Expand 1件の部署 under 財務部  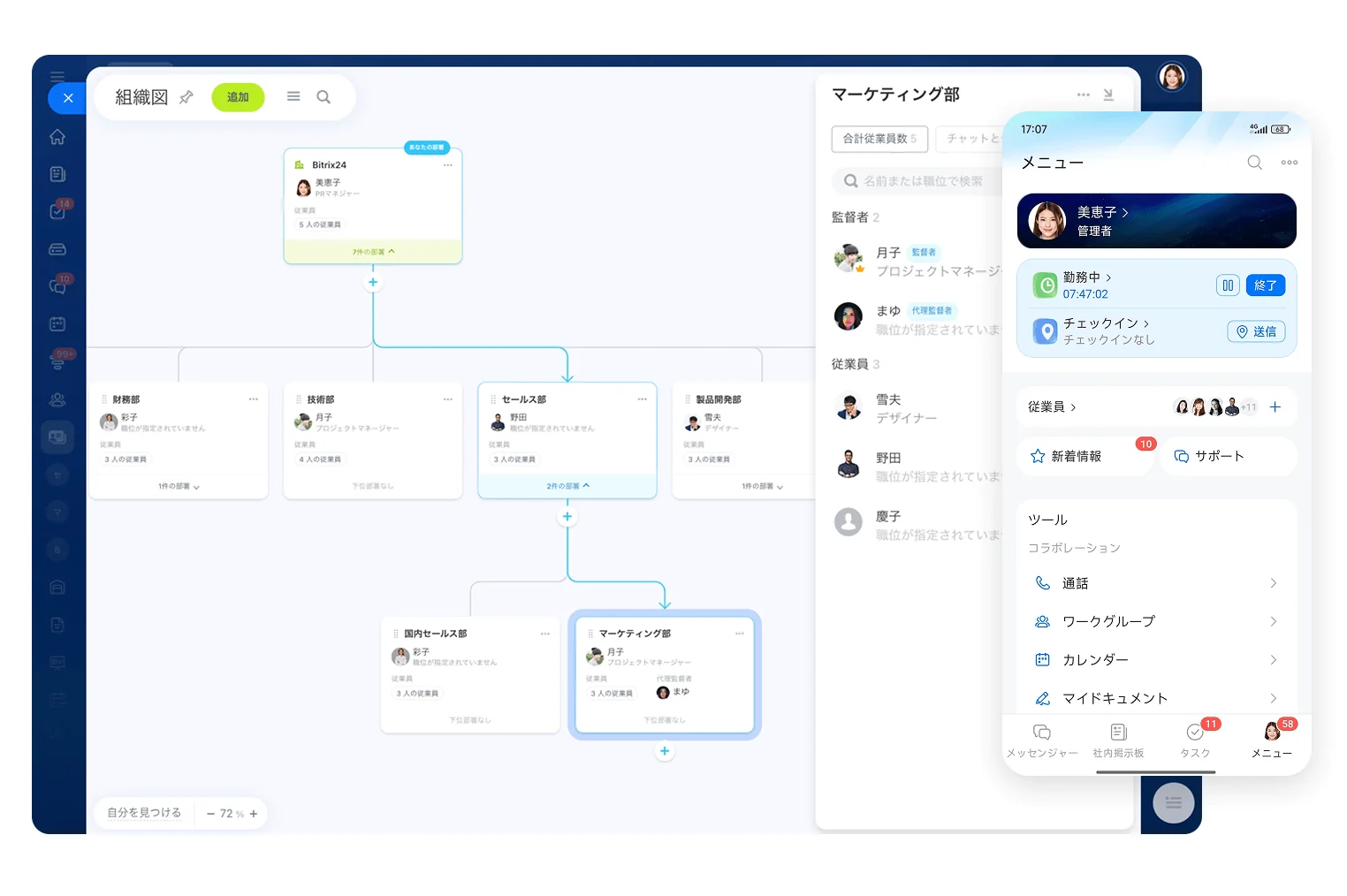click(x=179, y=486)
